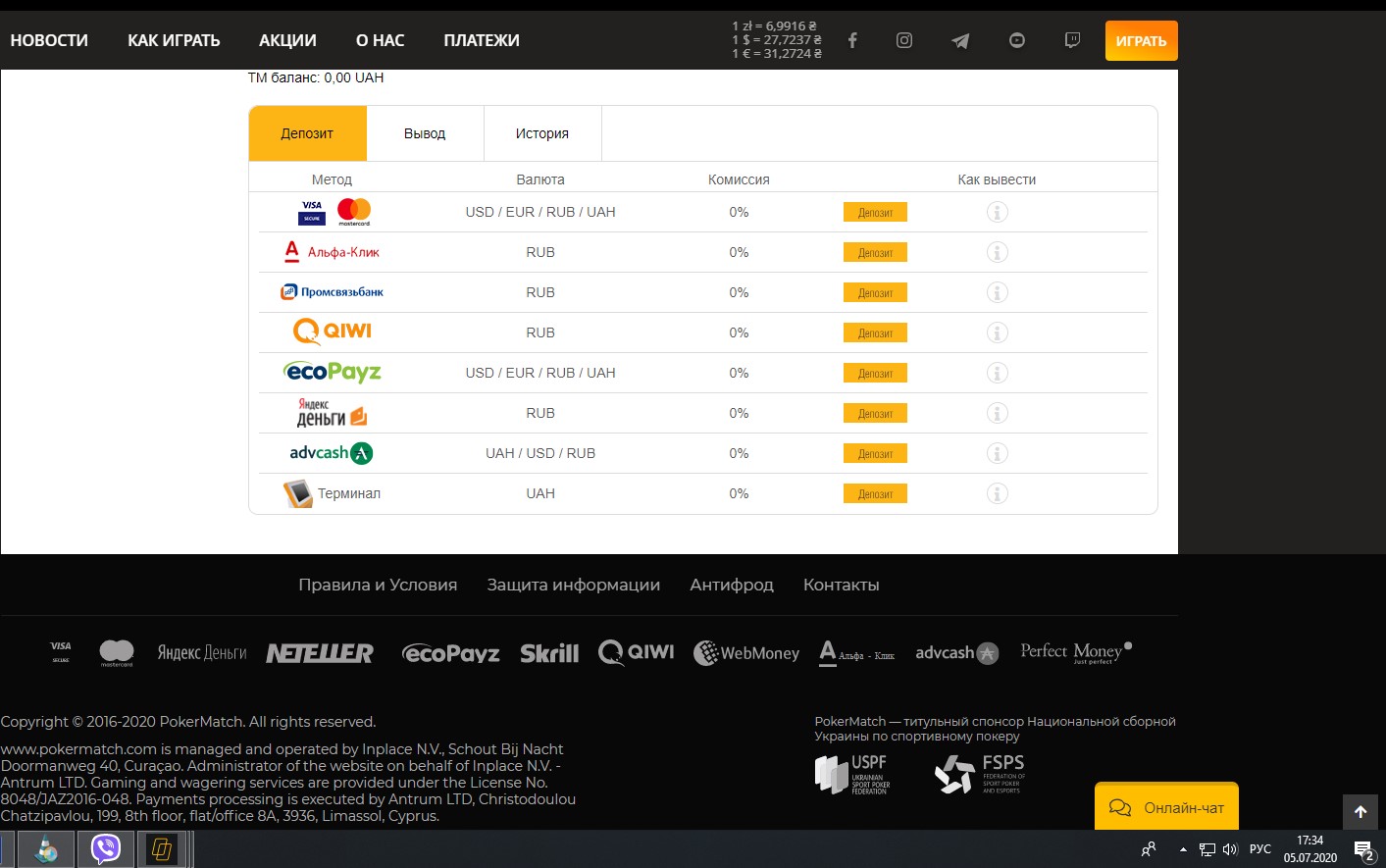Click Депозит button for Альфа-Клик
The height and width of the screenshot is (868, 1386).
tap(875, 252)
